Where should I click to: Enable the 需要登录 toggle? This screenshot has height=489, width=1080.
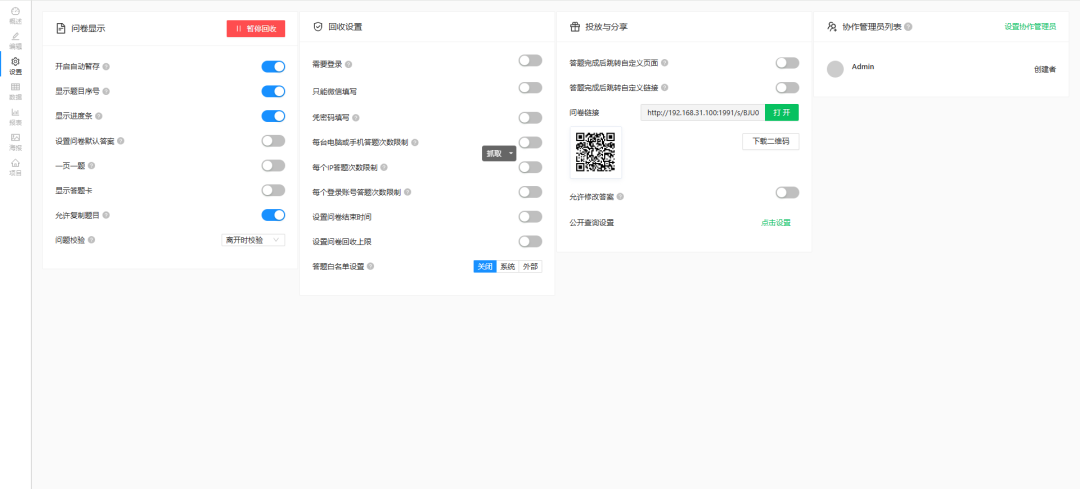(x=530, y=61)
